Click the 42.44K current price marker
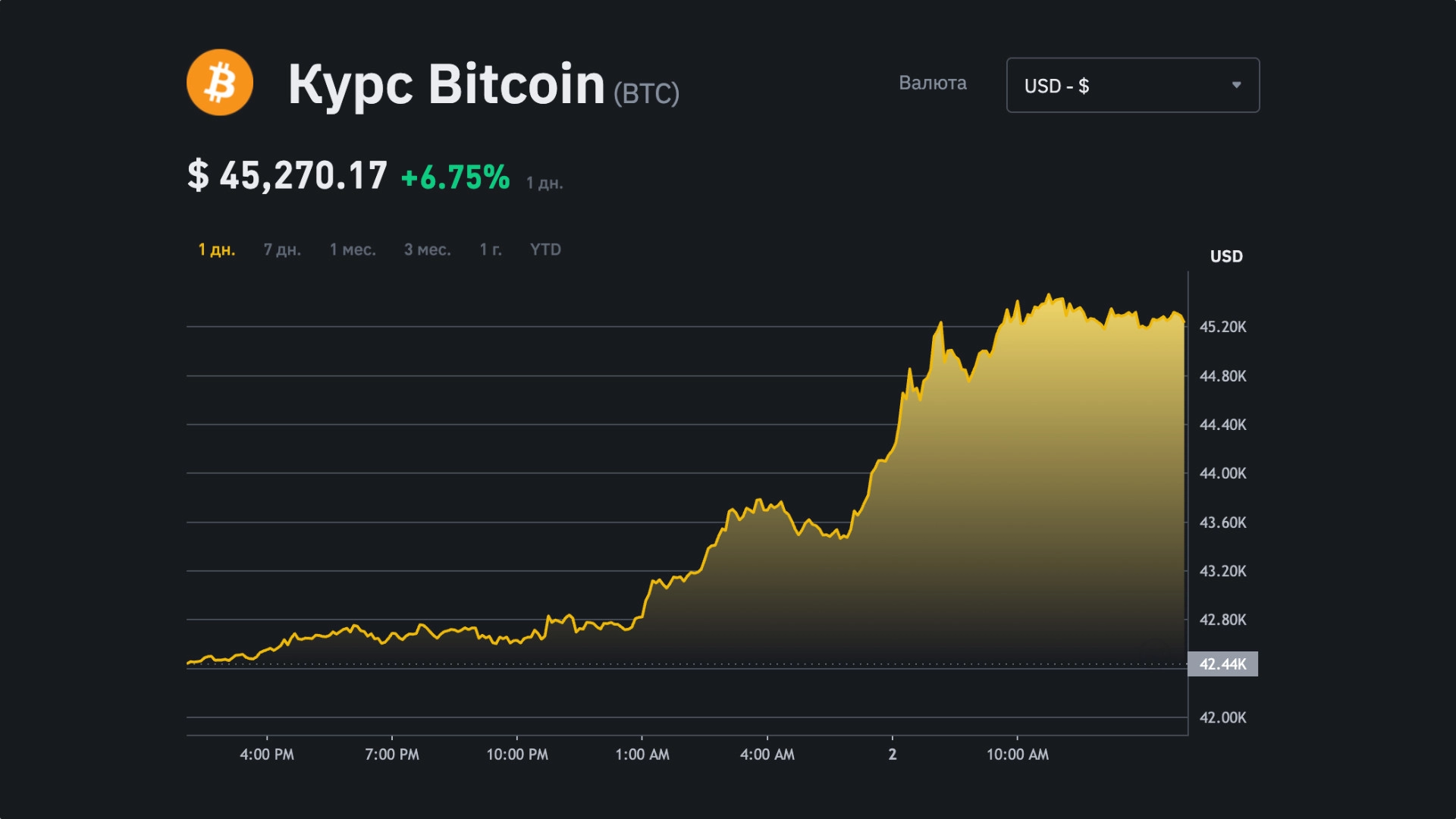1456x819 pixels. pyautogui.click(x=1222, y=664)
